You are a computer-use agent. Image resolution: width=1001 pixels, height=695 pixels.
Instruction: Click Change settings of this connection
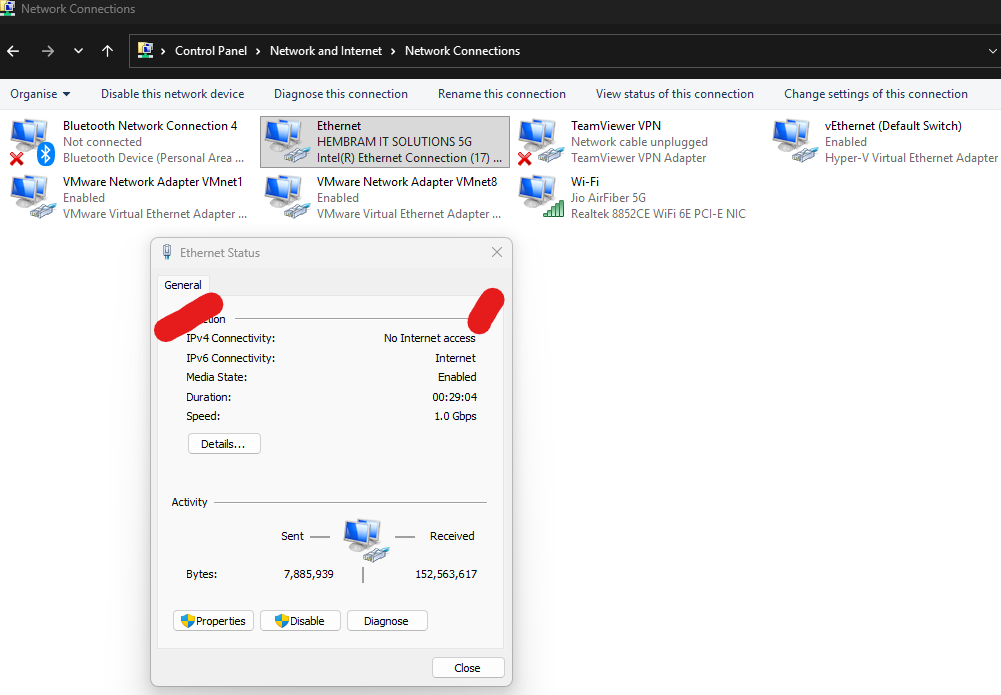point(876,94)
